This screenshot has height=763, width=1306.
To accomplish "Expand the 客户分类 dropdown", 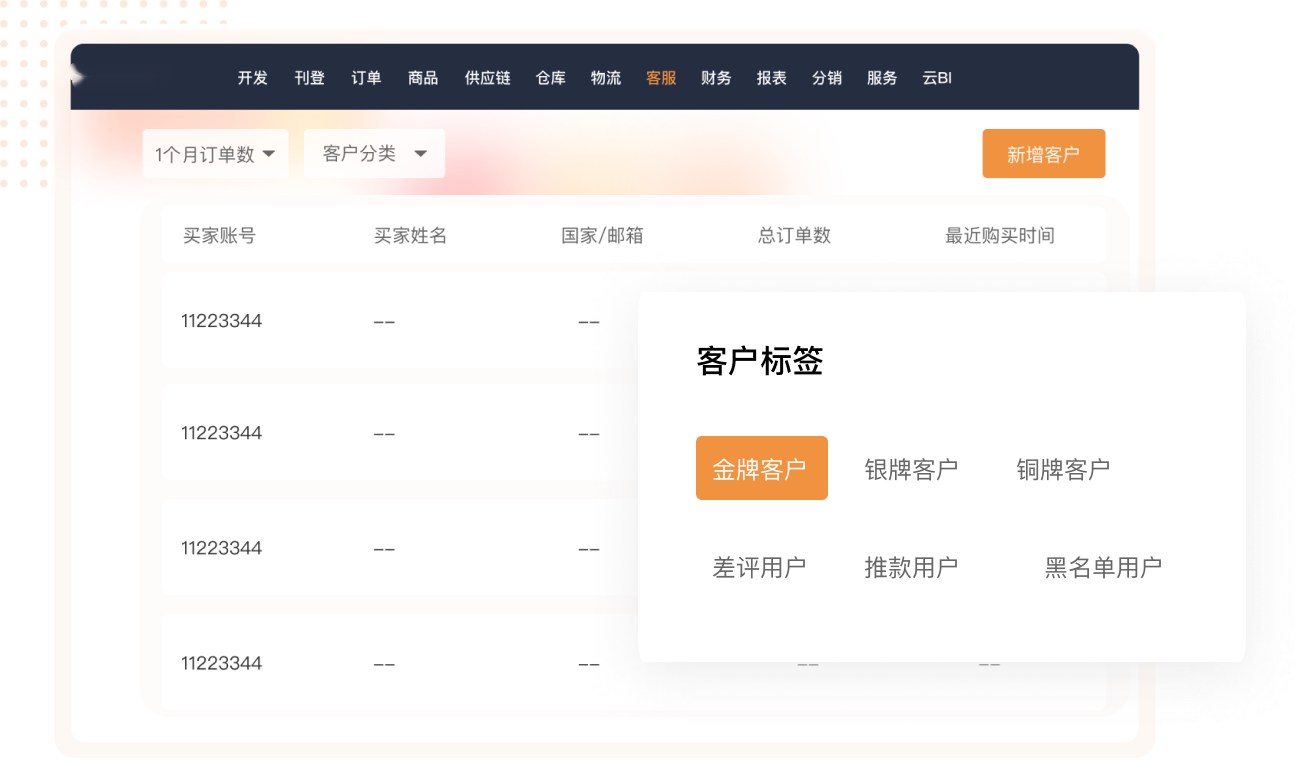I will 374,154.
